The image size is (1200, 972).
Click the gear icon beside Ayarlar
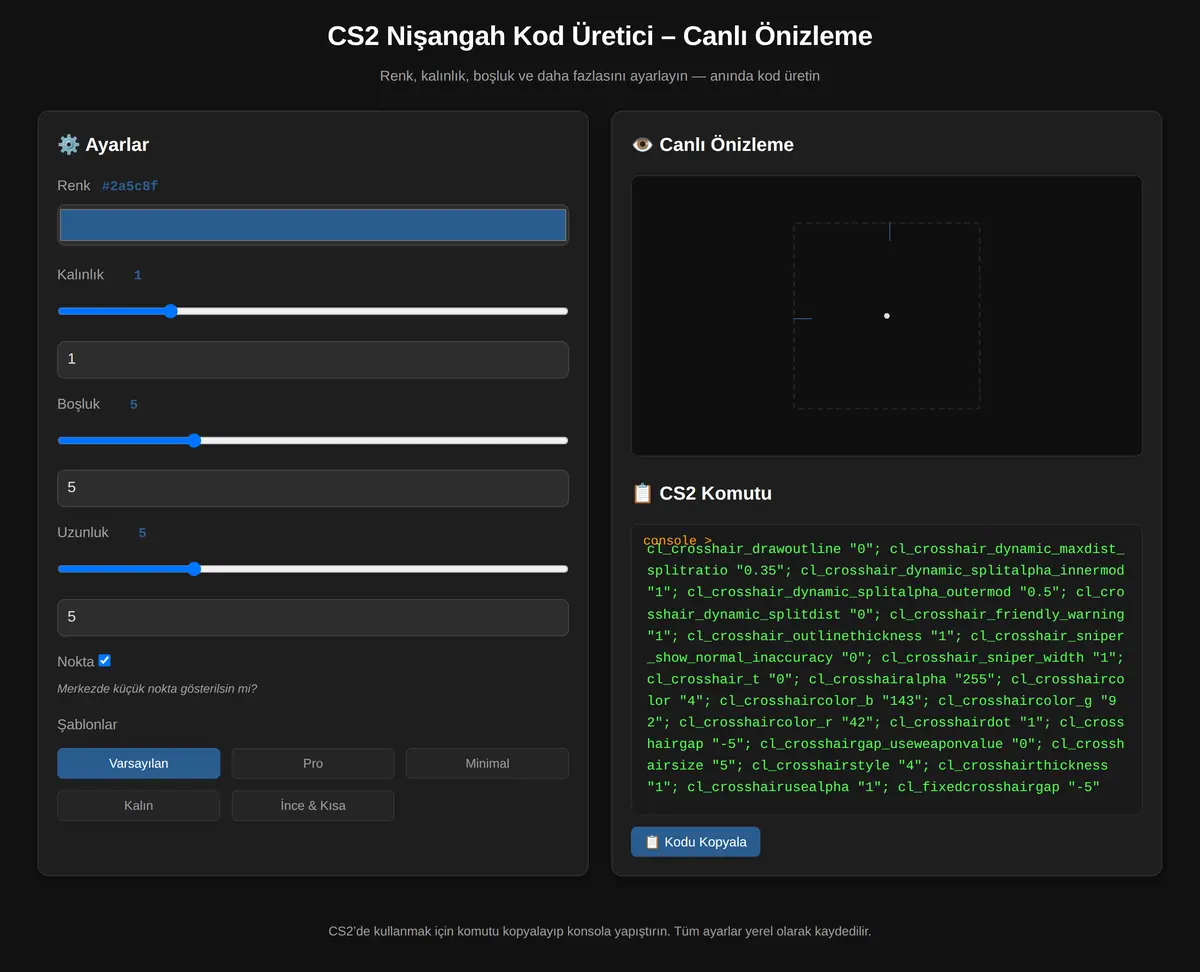pyautogui.click(x=68, y=144)
